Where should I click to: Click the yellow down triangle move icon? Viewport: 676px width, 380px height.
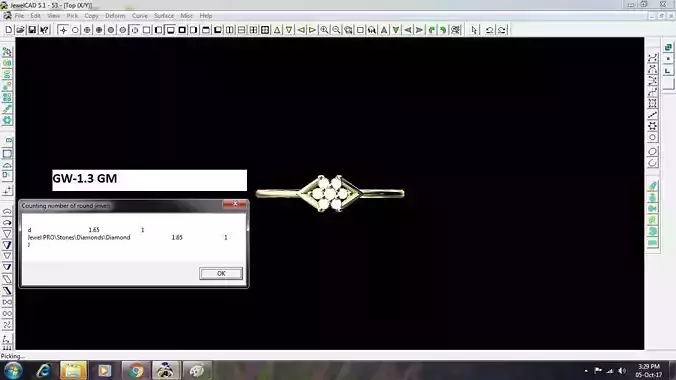click(289, 30)
